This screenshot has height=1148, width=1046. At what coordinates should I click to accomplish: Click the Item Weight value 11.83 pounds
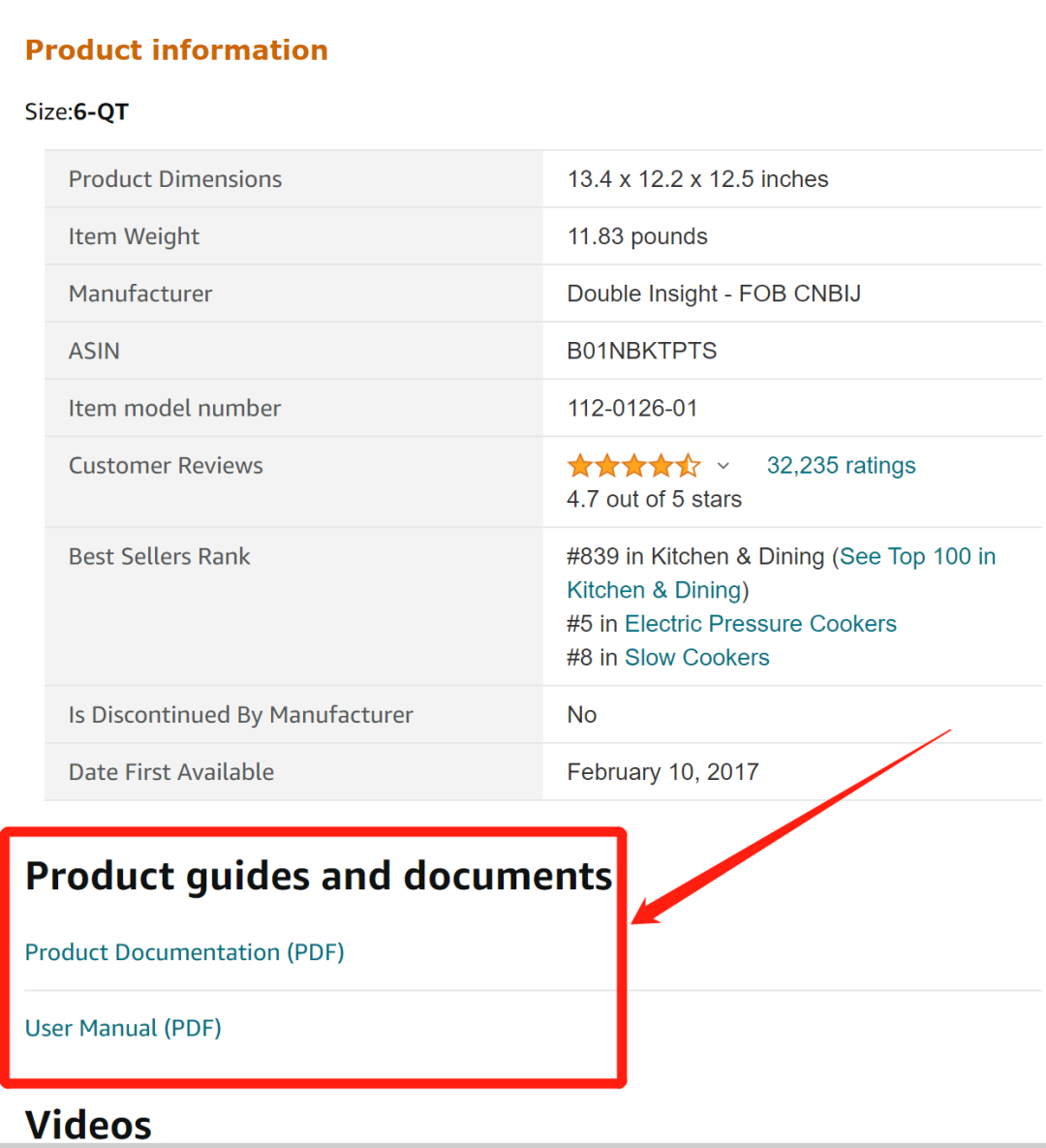637,235
